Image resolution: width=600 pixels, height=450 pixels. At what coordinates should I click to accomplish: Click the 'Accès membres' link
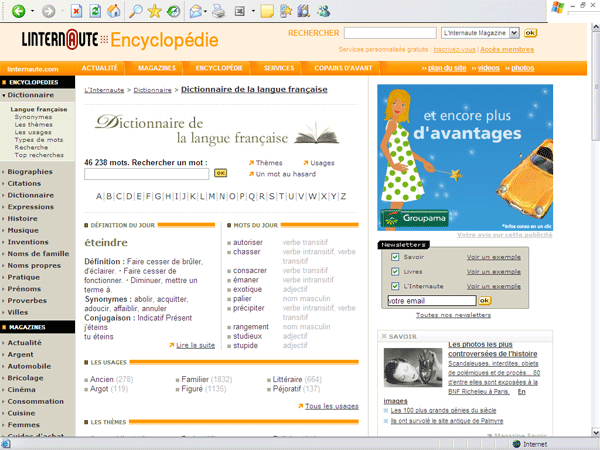(x=507, y=49)
